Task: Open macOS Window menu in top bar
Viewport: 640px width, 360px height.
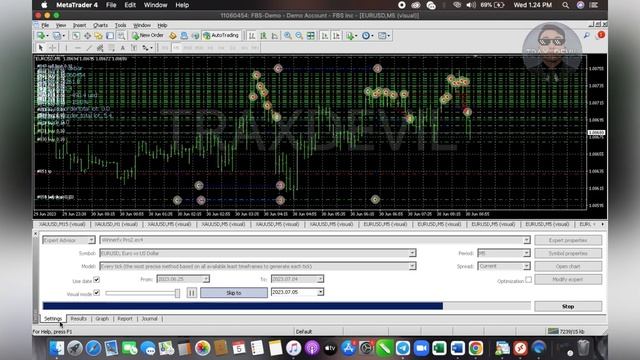Action: (155, 5)
